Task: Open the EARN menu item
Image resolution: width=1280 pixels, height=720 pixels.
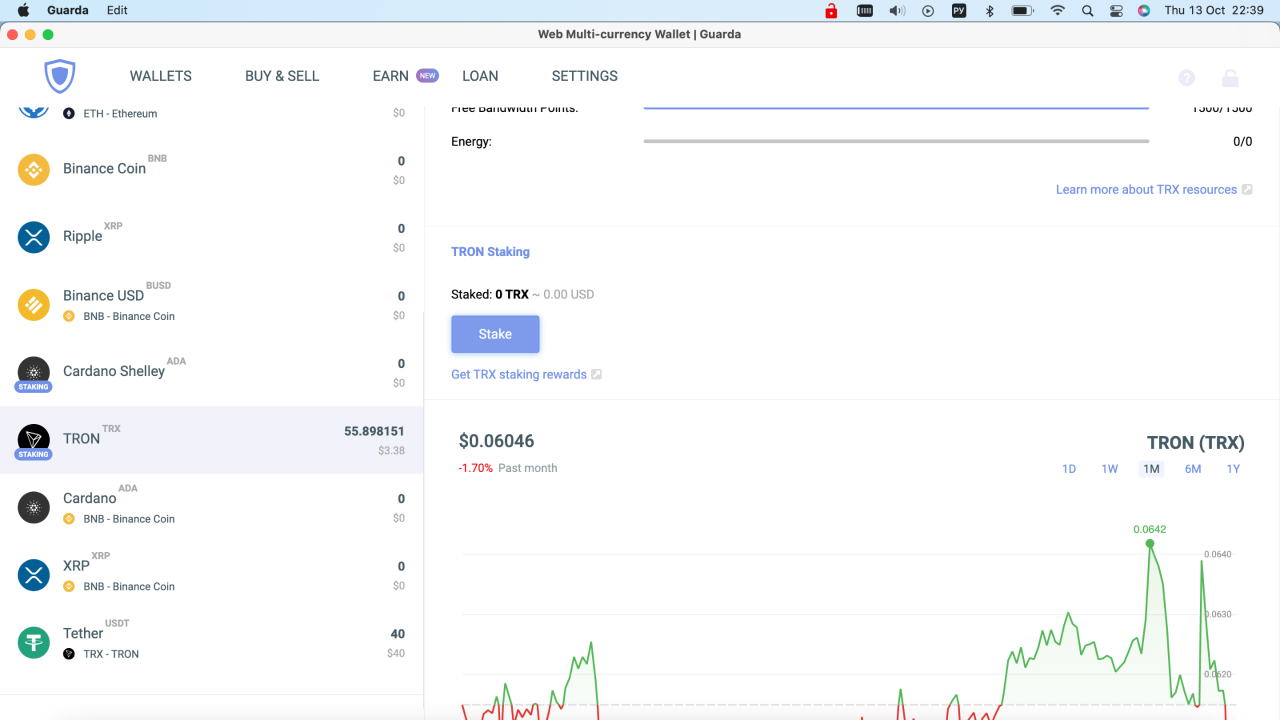Action: [x=390, y=75]
